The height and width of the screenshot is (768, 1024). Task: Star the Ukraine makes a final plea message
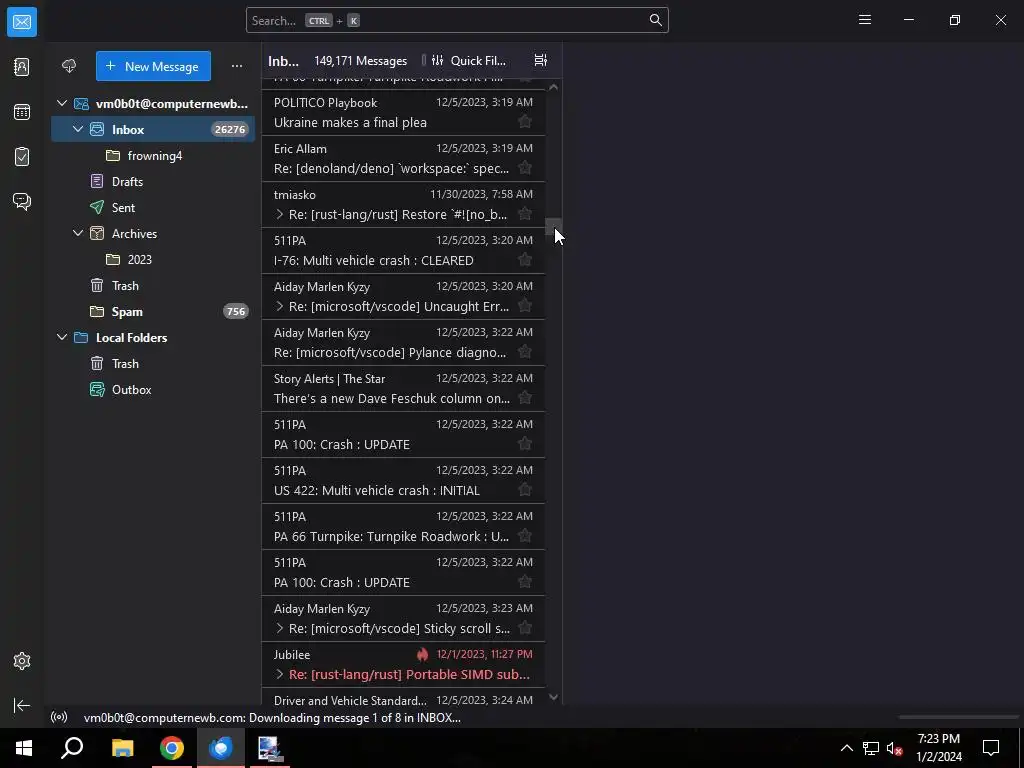(x=524, y=121)
